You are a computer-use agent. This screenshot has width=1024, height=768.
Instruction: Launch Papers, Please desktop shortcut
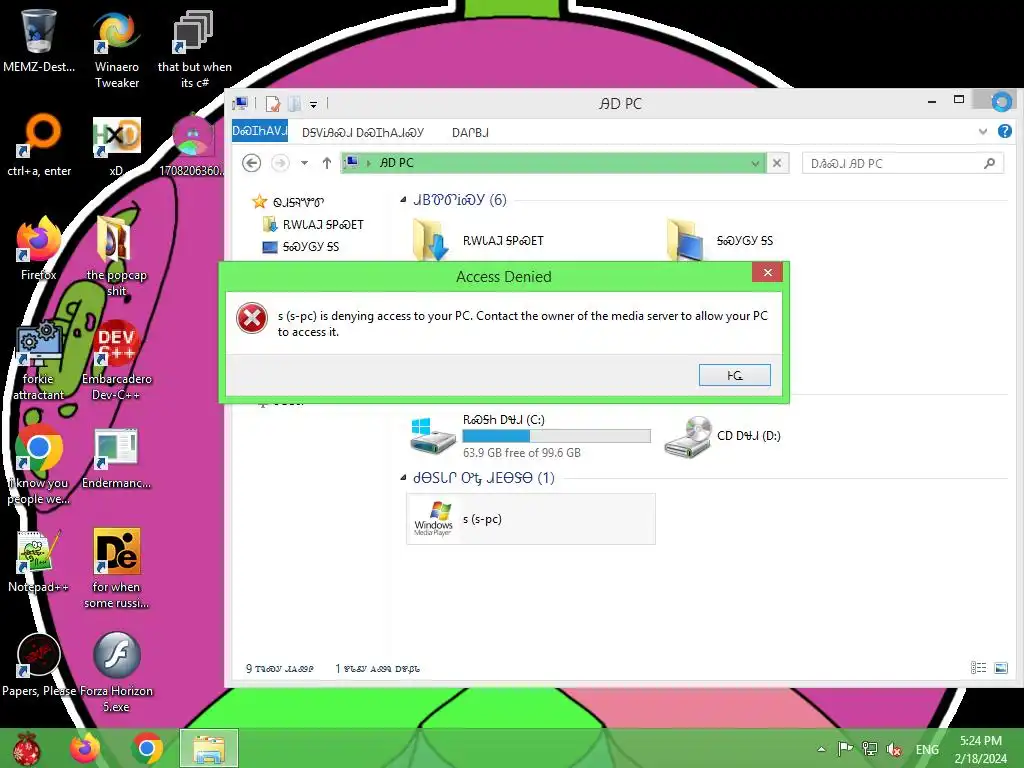39,665
